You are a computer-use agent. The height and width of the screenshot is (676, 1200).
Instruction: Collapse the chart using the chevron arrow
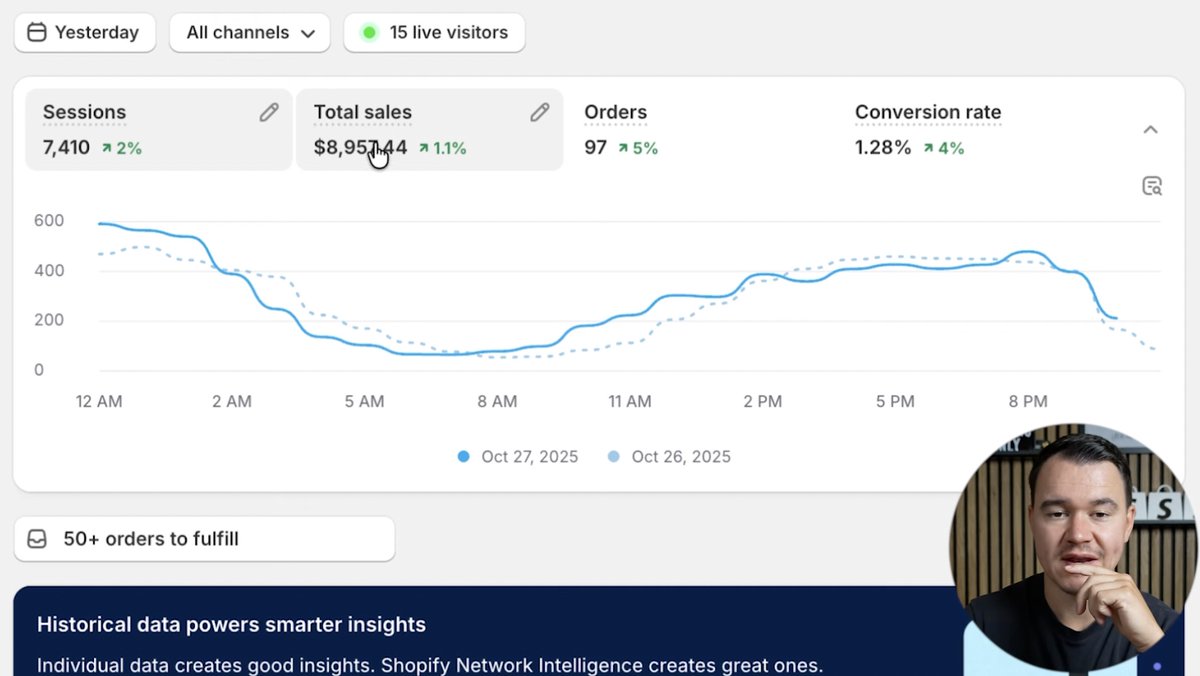[1151, 130]
